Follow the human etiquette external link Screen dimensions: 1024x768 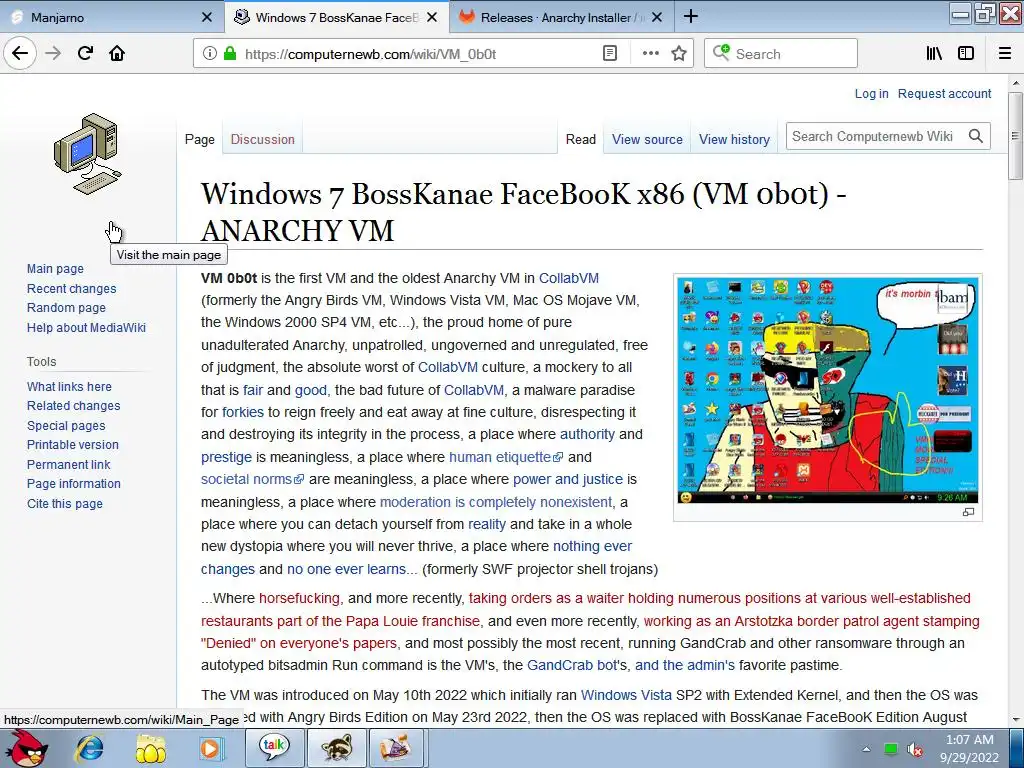tap(505, 457)
